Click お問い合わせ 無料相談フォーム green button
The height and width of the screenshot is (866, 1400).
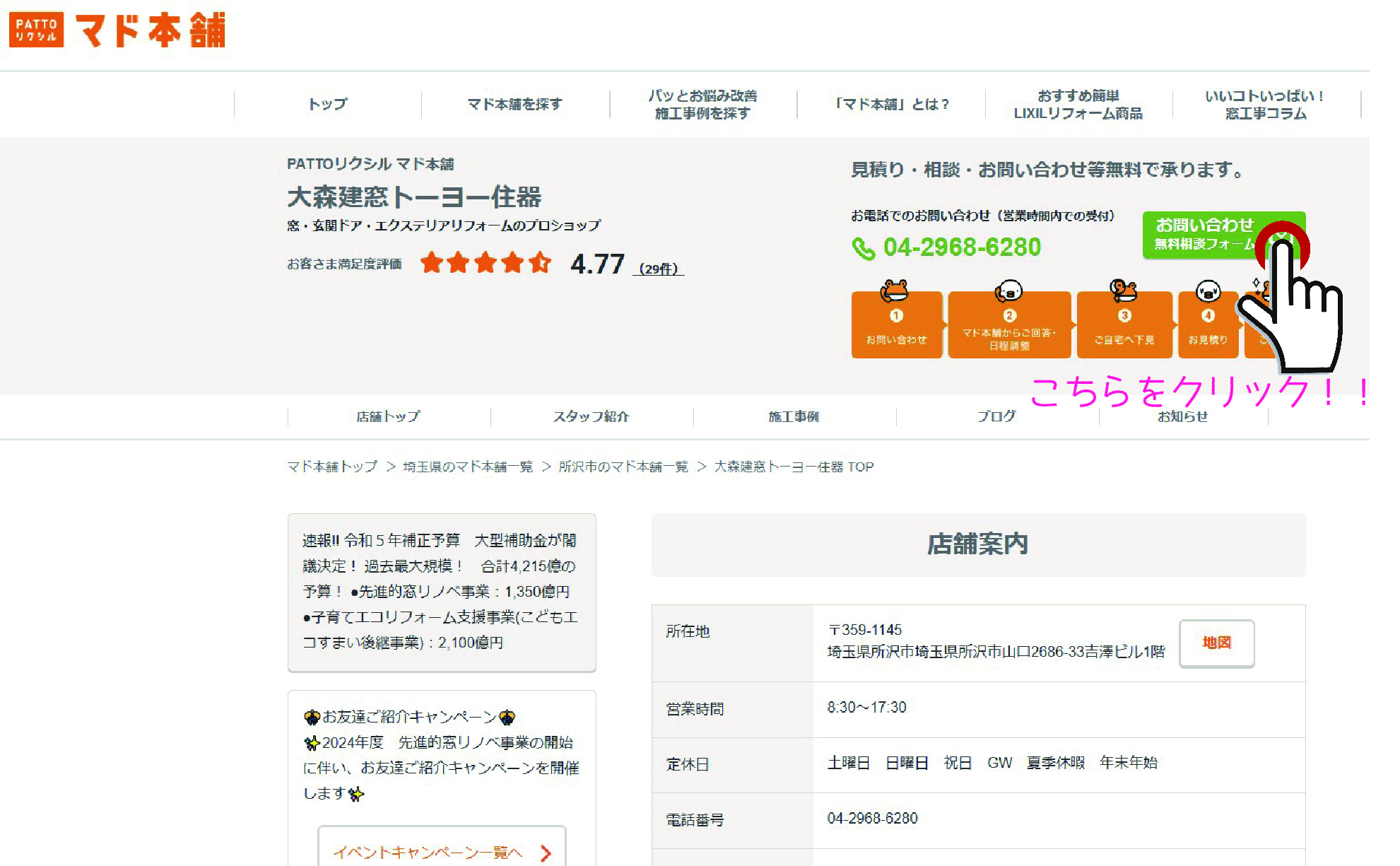(1223, 235)
